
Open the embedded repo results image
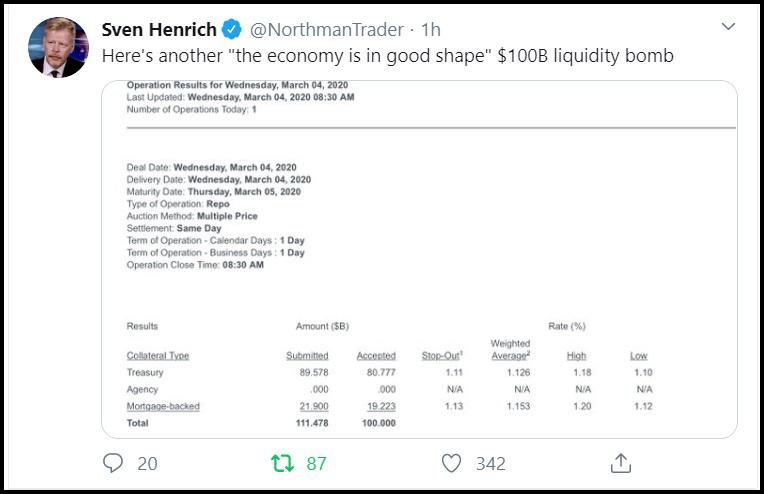(x=420, y=259)
